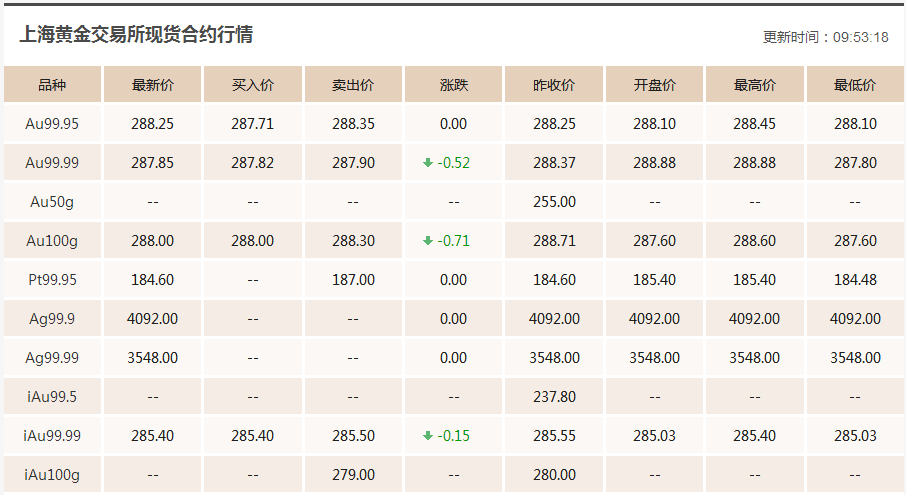Select the 开盘价 column header
This screenshot has height=495, width=906.
click(x=654, y=85)
